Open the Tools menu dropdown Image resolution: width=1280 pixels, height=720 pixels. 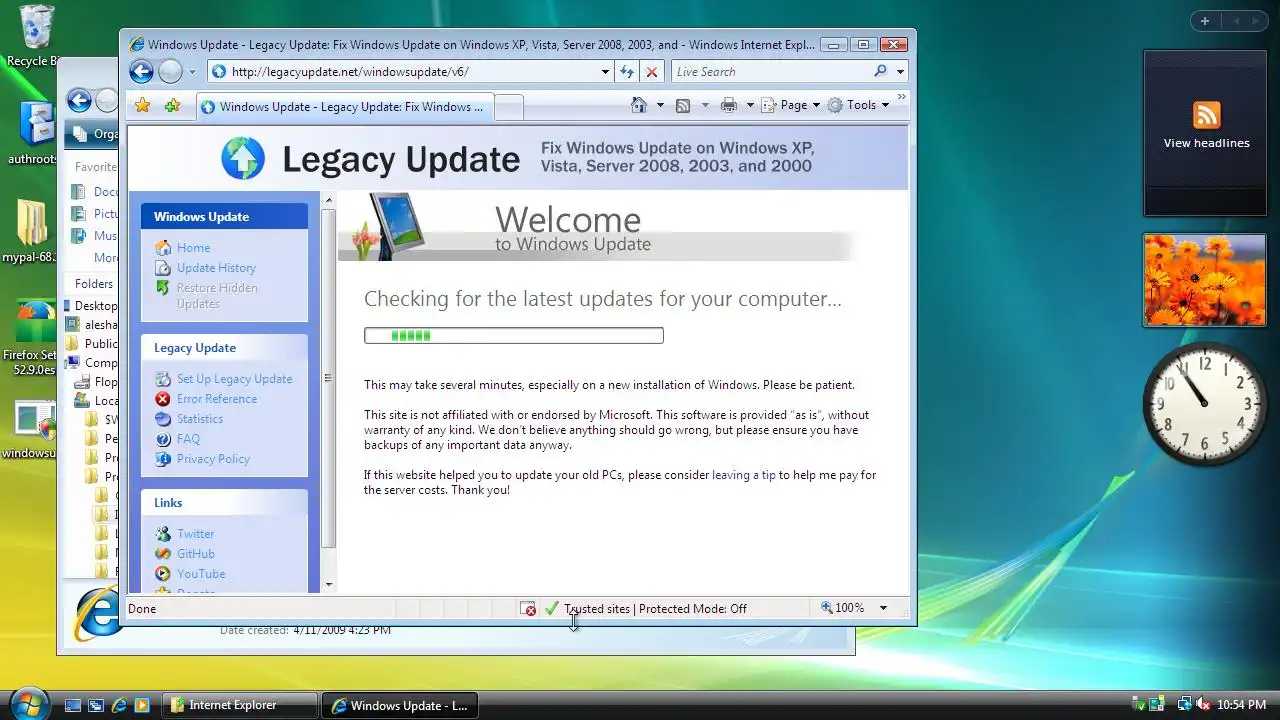[x=858, y=105]
